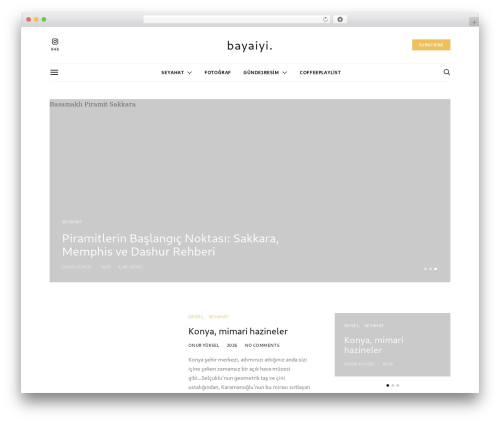Expand the Gündebiresim menu chevron
The height and width of the screenshot is (423, 500).
[x=284, y=73]
